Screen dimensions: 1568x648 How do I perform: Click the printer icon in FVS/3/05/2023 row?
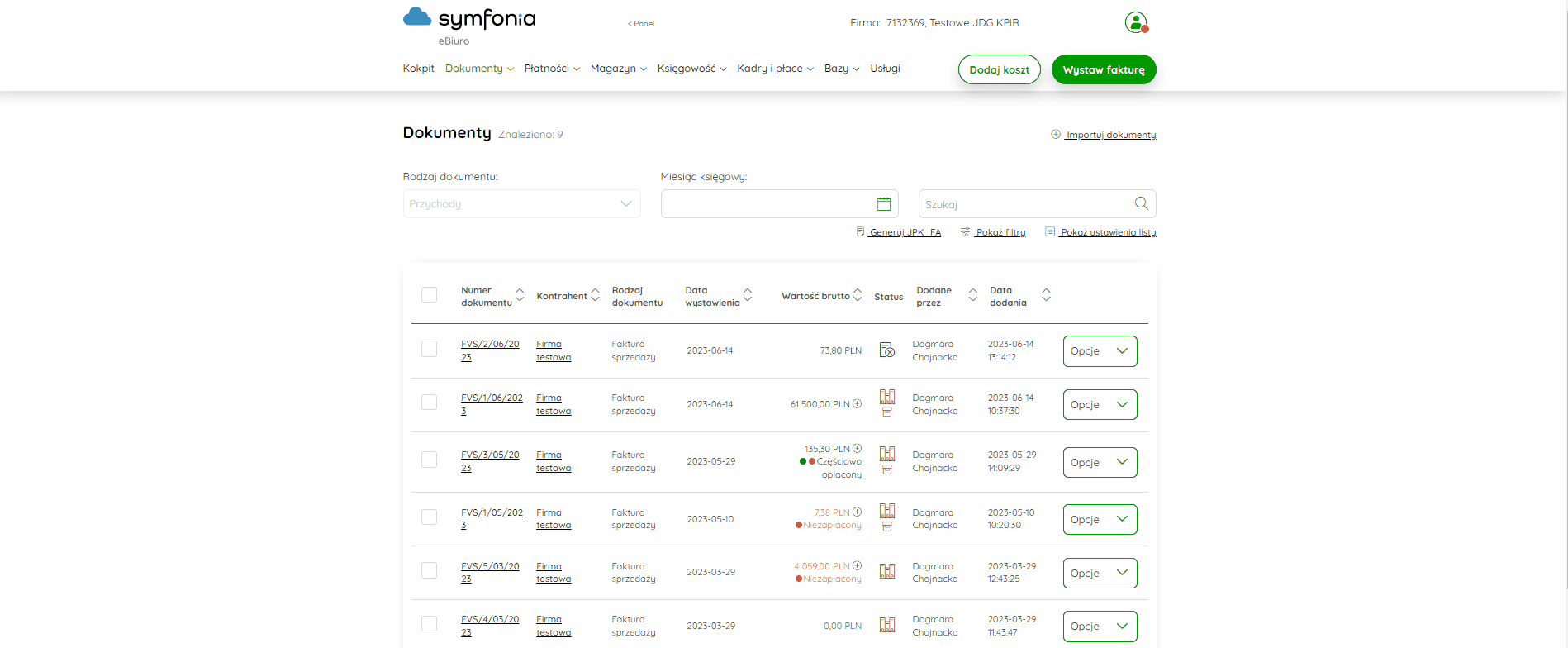(x=887, y=469)
